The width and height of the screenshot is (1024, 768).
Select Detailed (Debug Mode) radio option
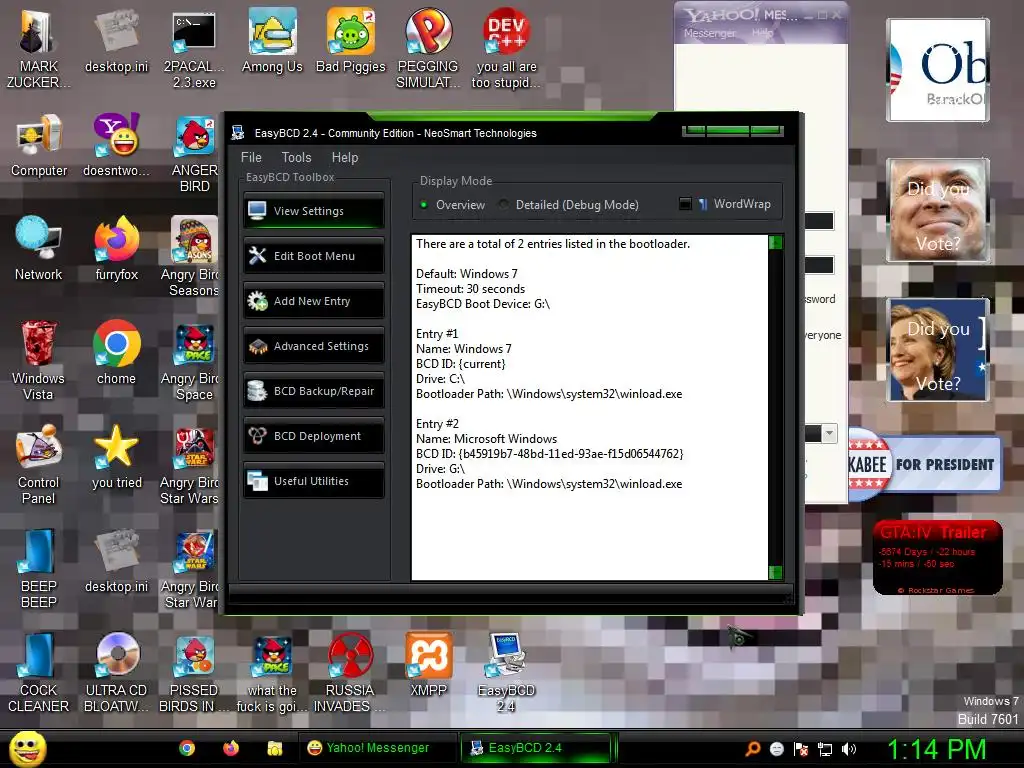(x=569, y=204)
